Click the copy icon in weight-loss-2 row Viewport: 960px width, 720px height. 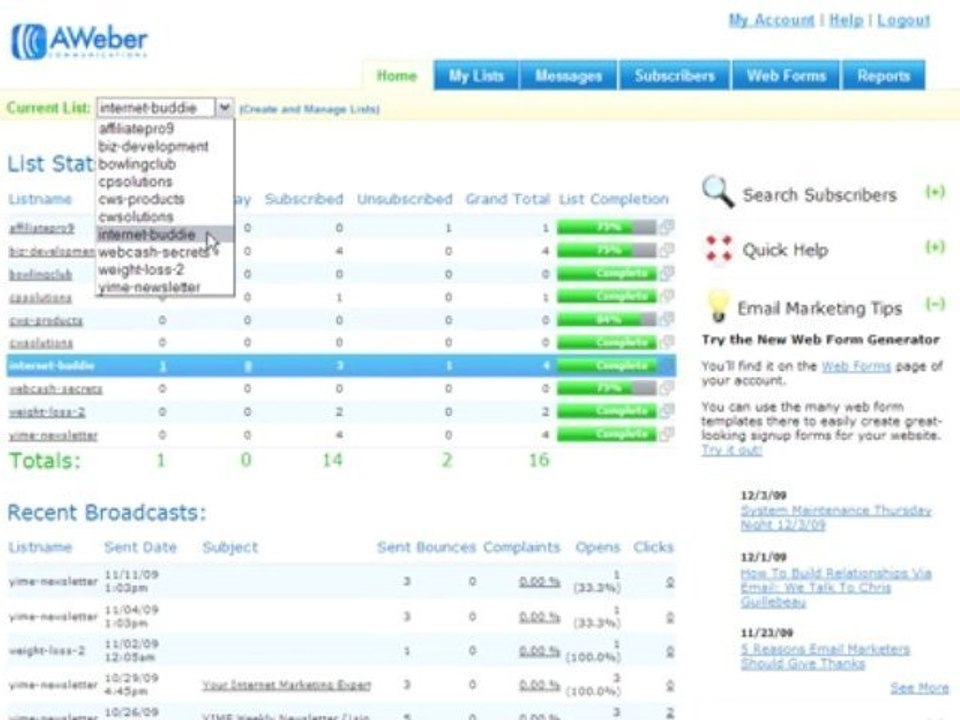[x=667, y=411]
